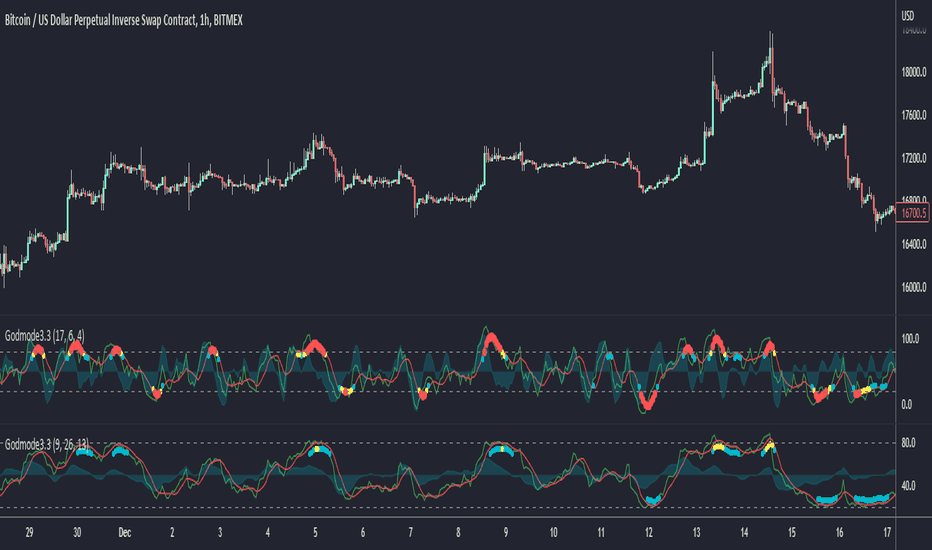Screen dimensions: 932x550
Task: Click the Dec month label on time axis
Action: click(124, 533)
